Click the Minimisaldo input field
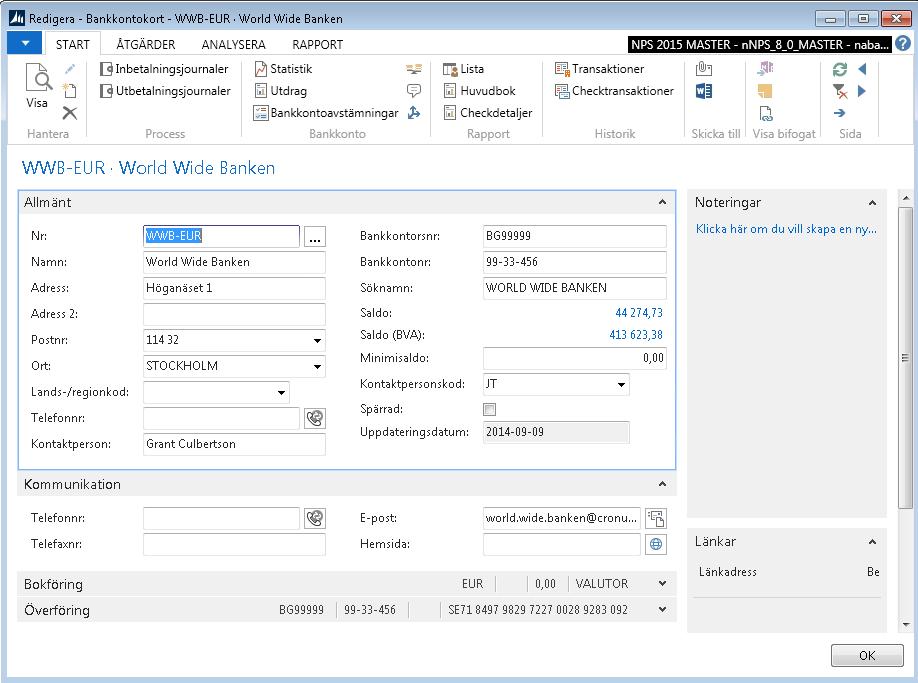 (x=574, y=358)
